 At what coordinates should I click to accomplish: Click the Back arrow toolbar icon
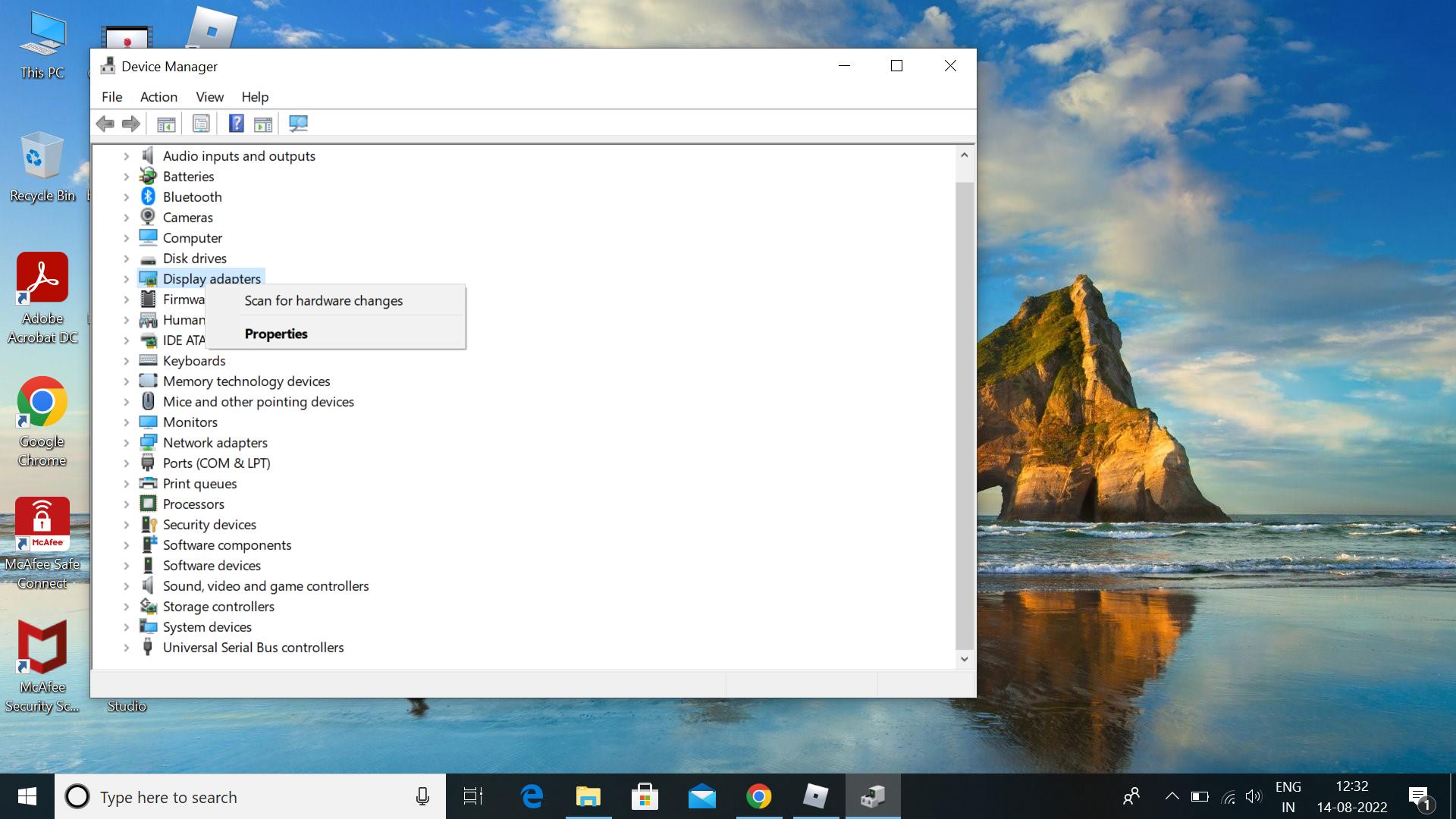pyautogui.click(x=105, y=124)
